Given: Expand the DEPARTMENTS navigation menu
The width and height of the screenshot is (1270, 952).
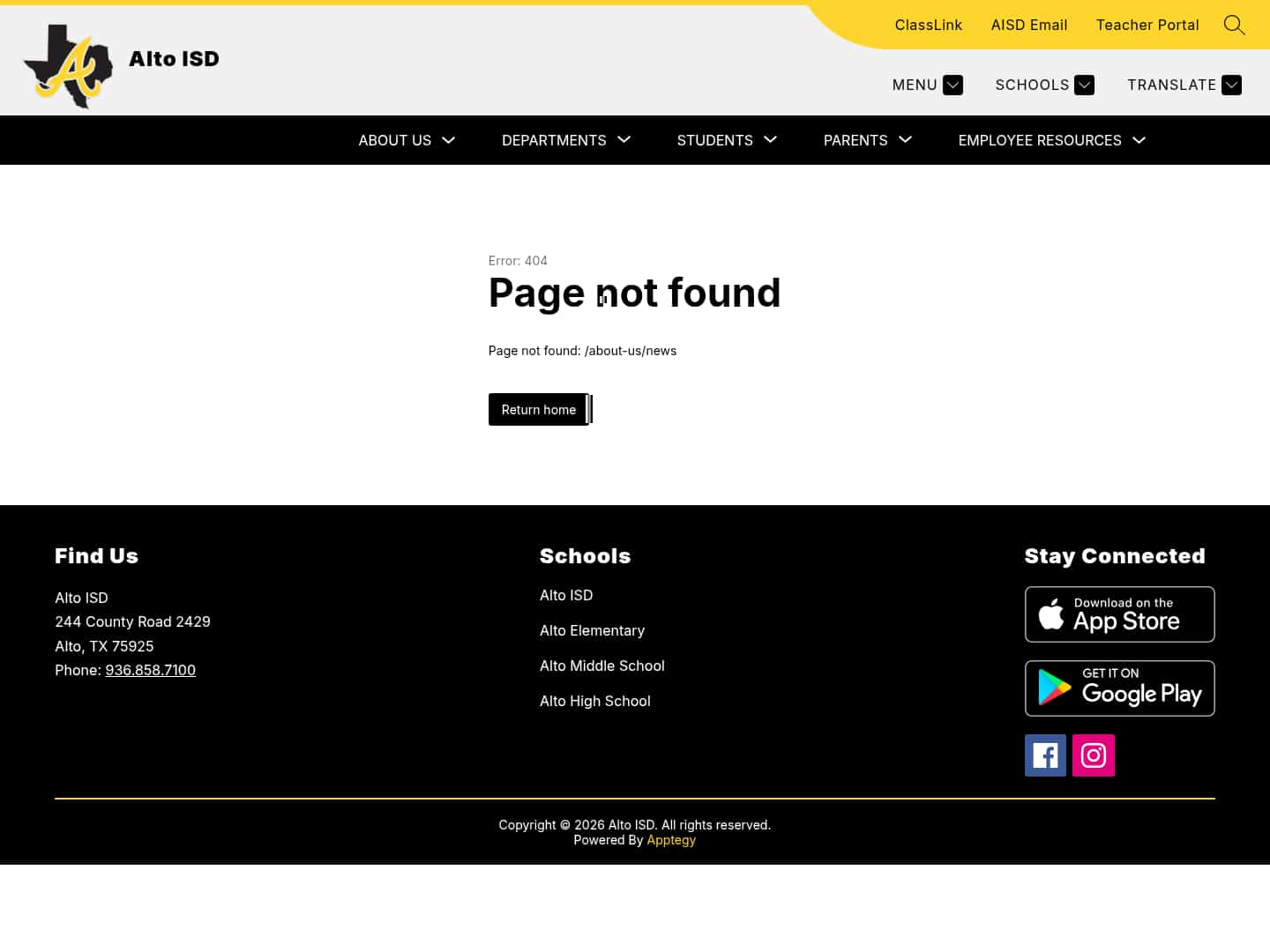Looking at the screenshot, I should point(565,140).
